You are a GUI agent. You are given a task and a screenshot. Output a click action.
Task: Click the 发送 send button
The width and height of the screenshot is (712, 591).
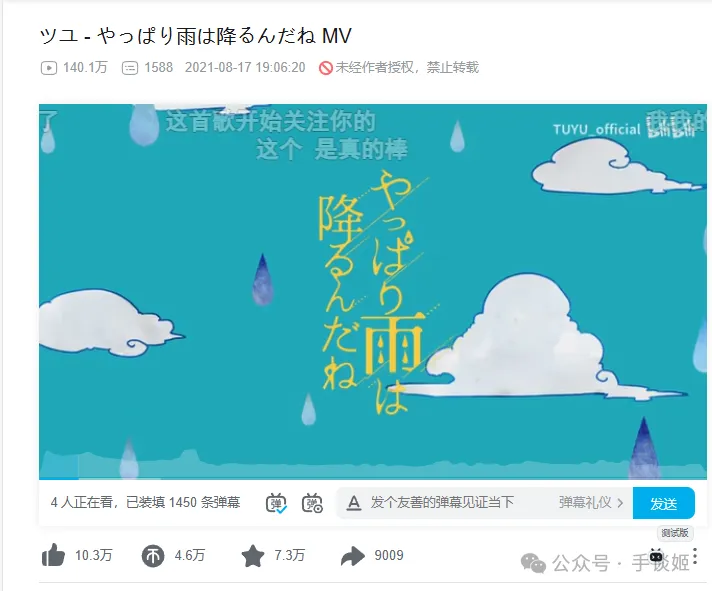point(663,503)
